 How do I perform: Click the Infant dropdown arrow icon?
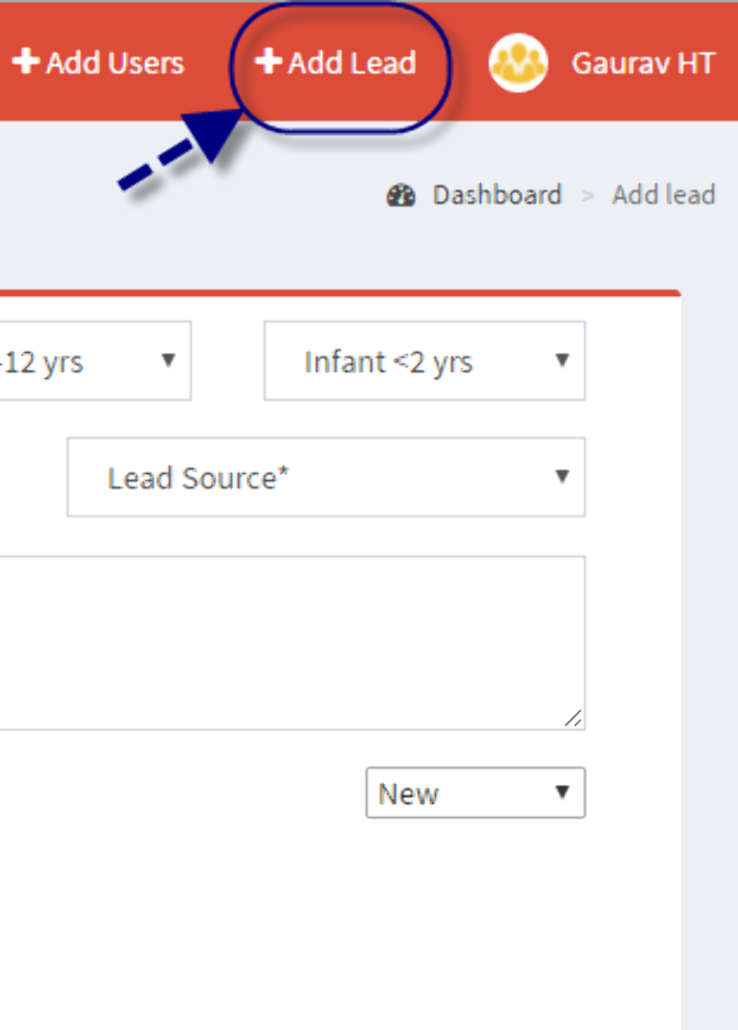562,360
